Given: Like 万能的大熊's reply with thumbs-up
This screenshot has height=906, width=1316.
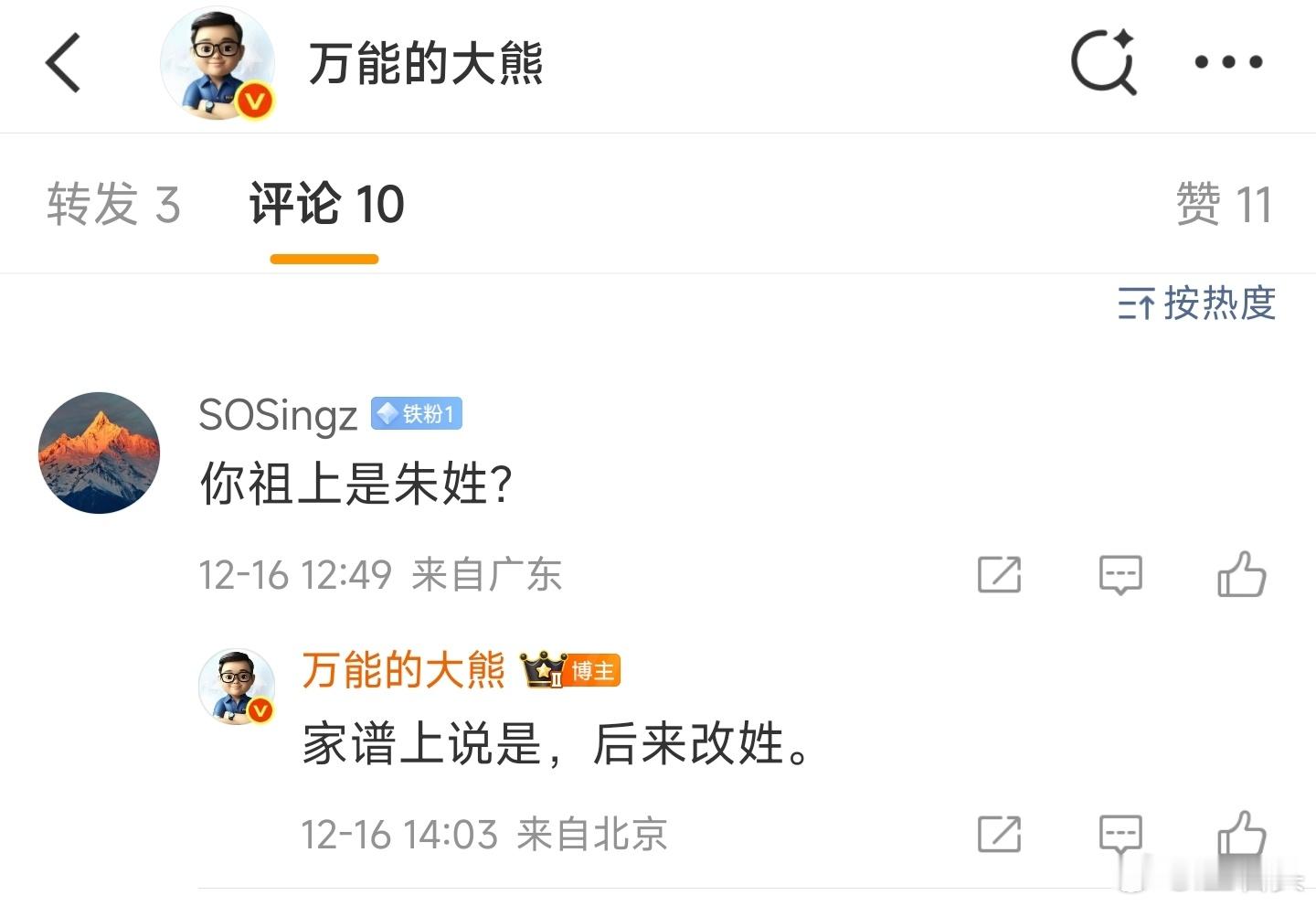Looking at the screenshot, I should coord(1241,834).
